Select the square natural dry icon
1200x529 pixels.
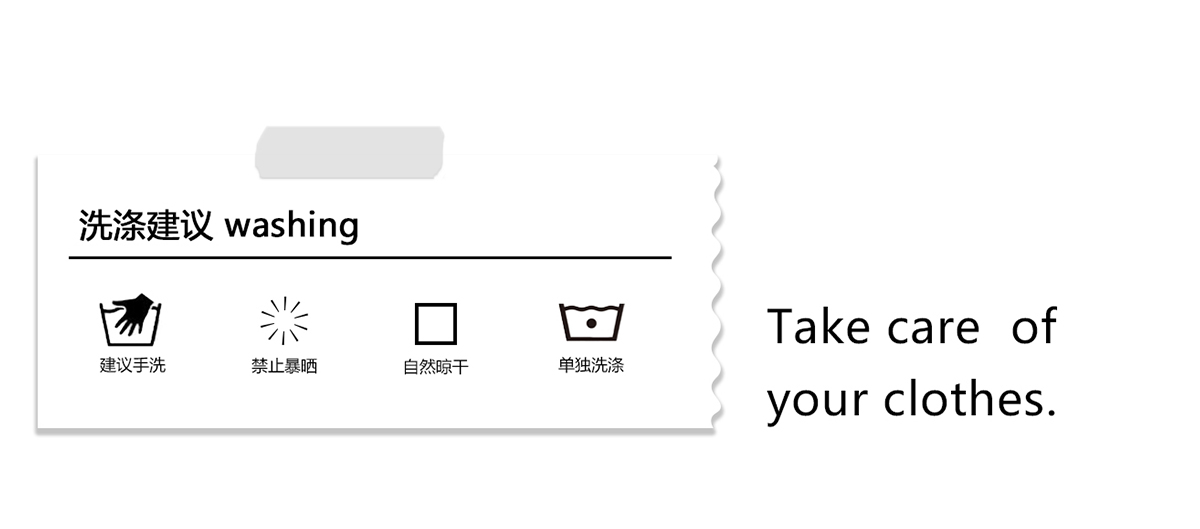pos(436,324)
